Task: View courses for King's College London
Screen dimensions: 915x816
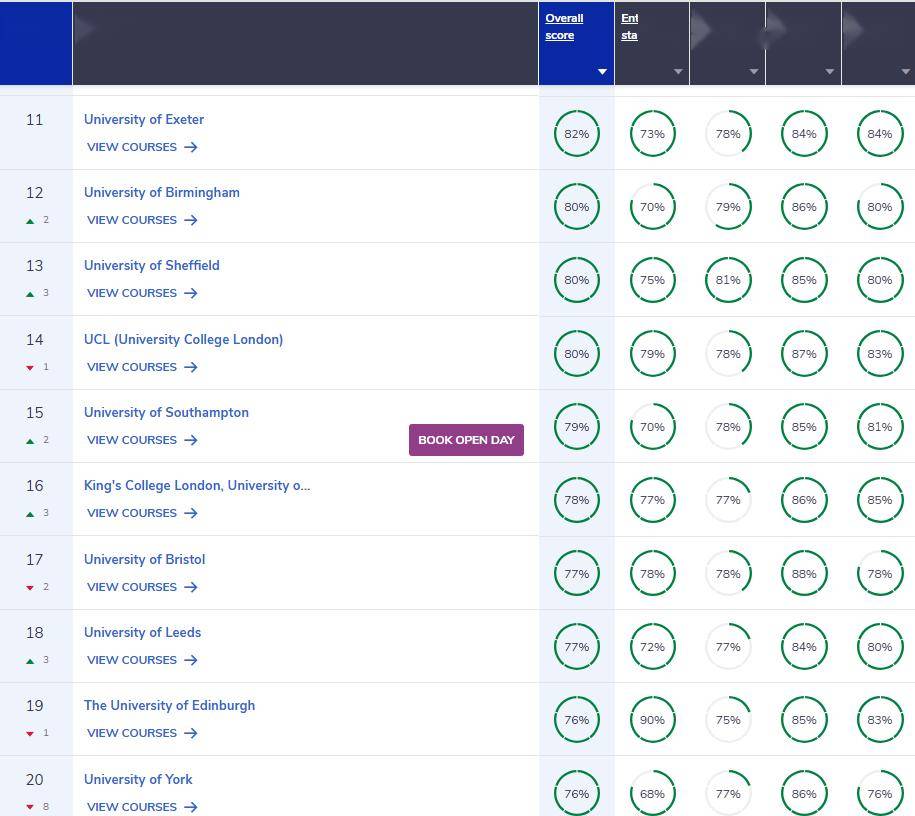Action: tap(142, 513)
